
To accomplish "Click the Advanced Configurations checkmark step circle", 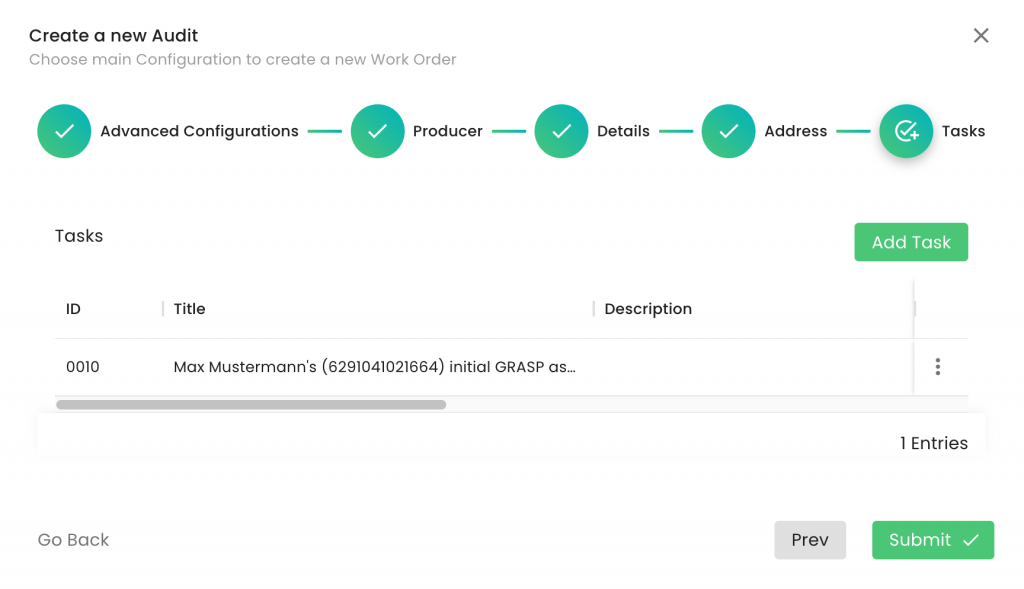I will pyautogui.click(x=64, y=131).
